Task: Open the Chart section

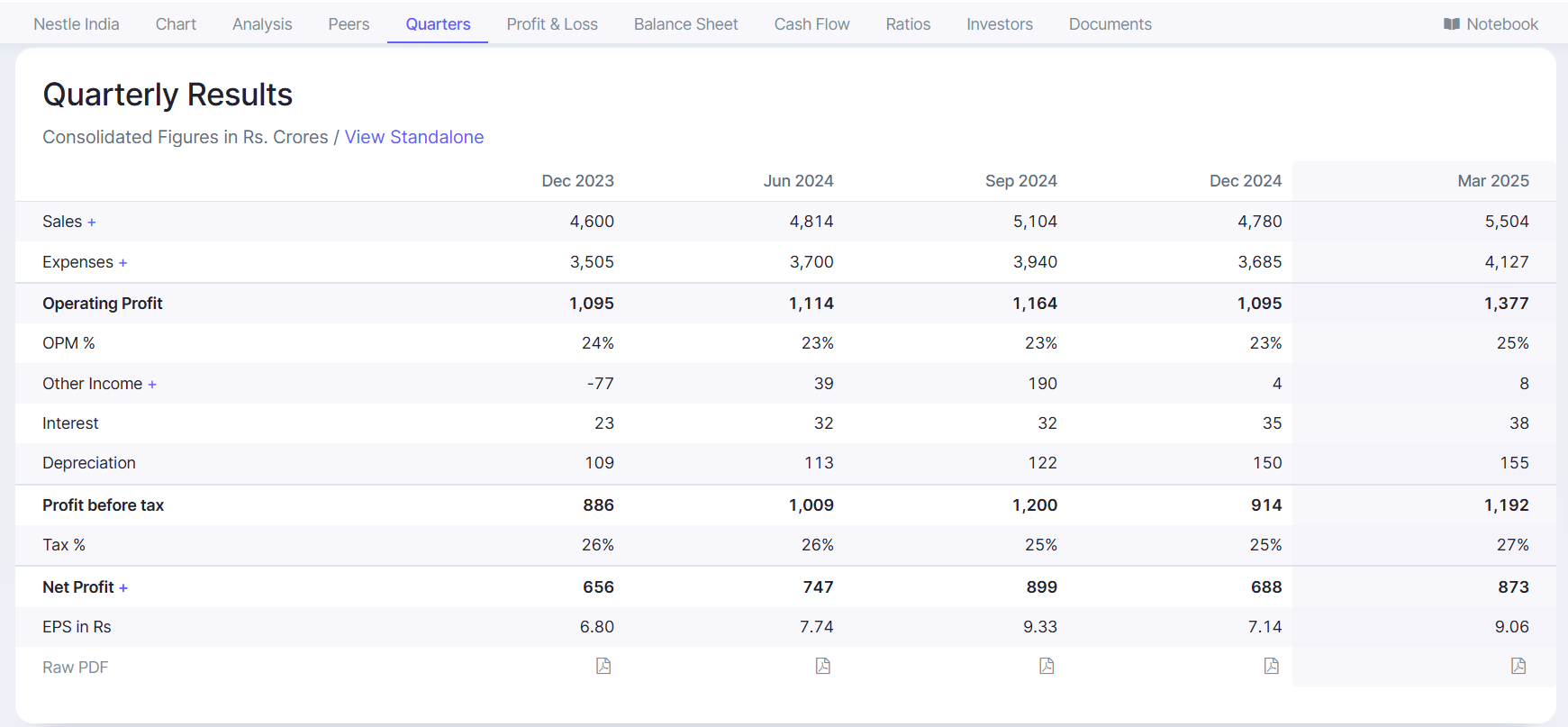Action: pyautogui.click(x=176, y=24)
